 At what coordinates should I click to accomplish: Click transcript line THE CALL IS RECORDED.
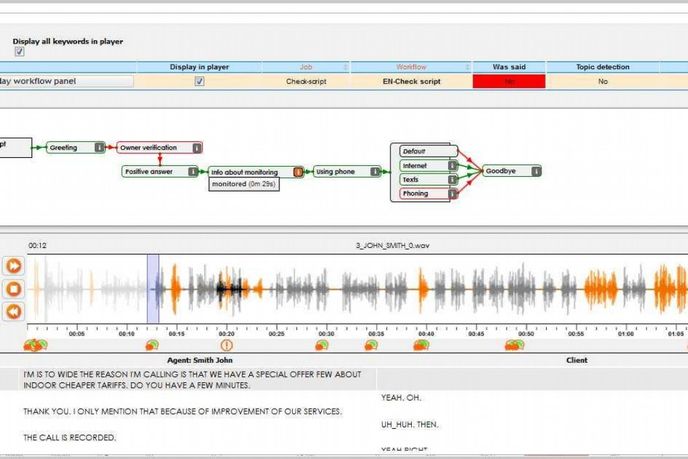pos(69,437)
